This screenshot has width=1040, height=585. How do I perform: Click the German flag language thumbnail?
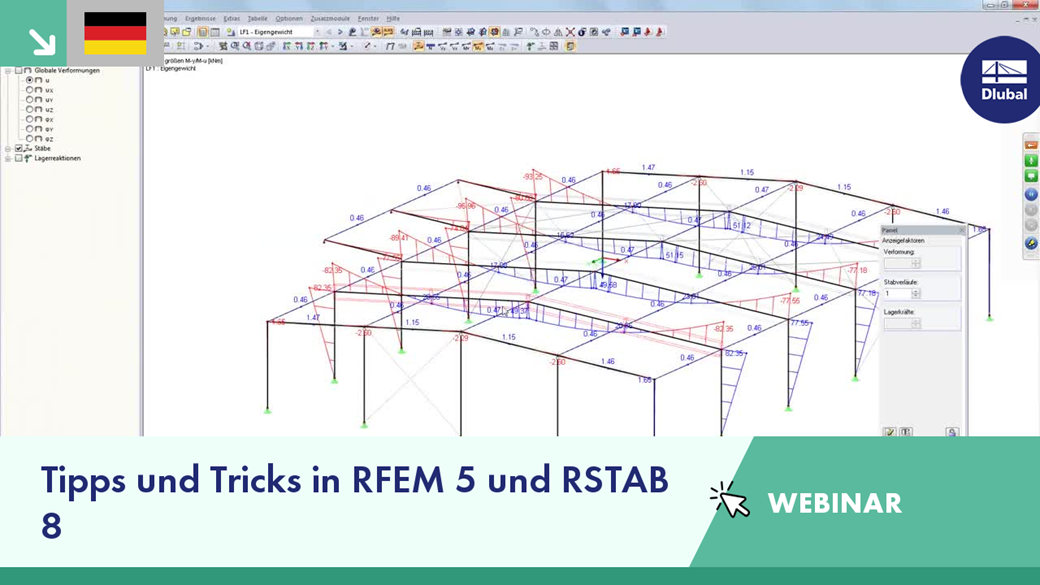[115, 33]
